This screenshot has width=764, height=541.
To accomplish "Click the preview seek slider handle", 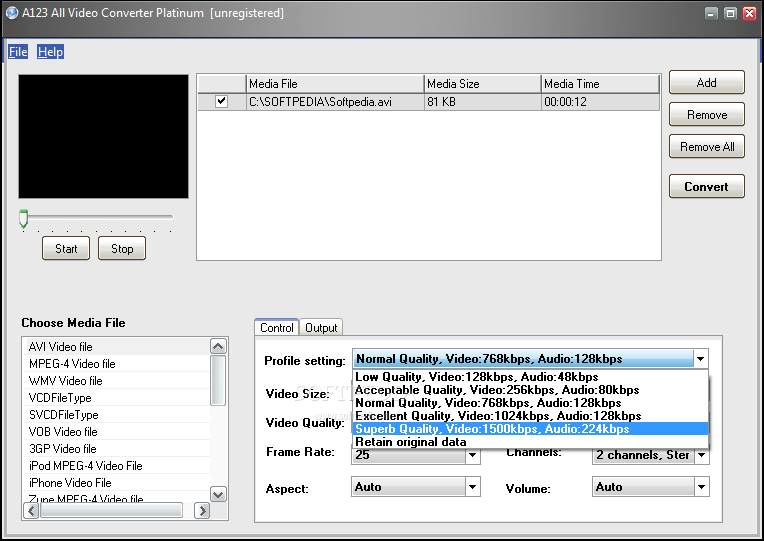I will [23, 218].
